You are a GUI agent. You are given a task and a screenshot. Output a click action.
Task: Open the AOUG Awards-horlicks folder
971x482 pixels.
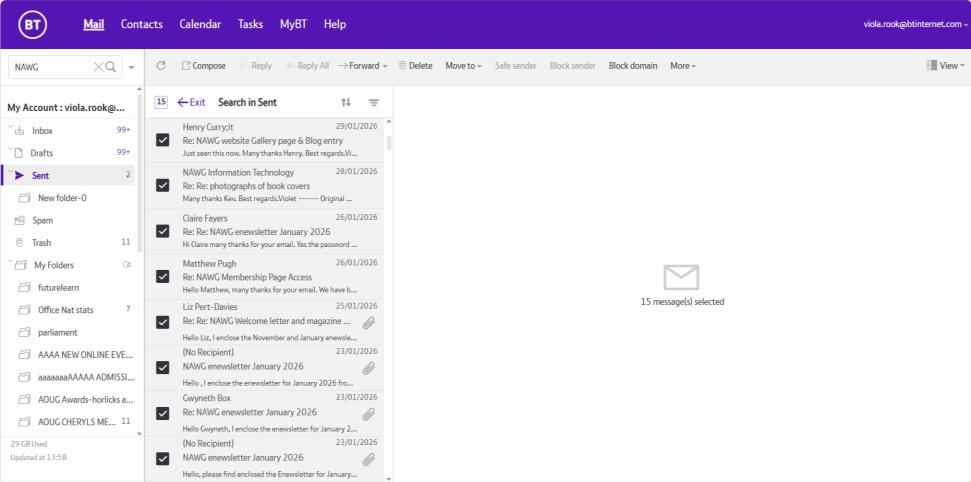(x=85, y=399)
